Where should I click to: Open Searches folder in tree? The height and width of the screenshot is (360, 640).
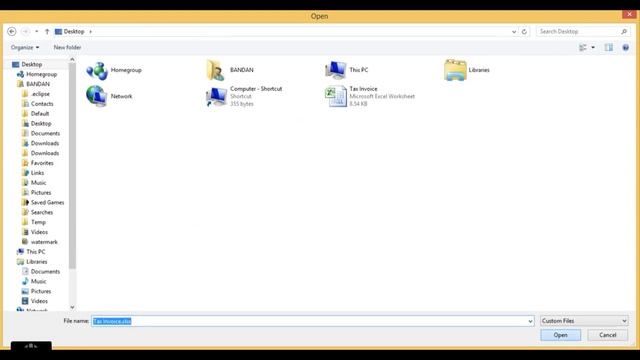coord(42,212)
